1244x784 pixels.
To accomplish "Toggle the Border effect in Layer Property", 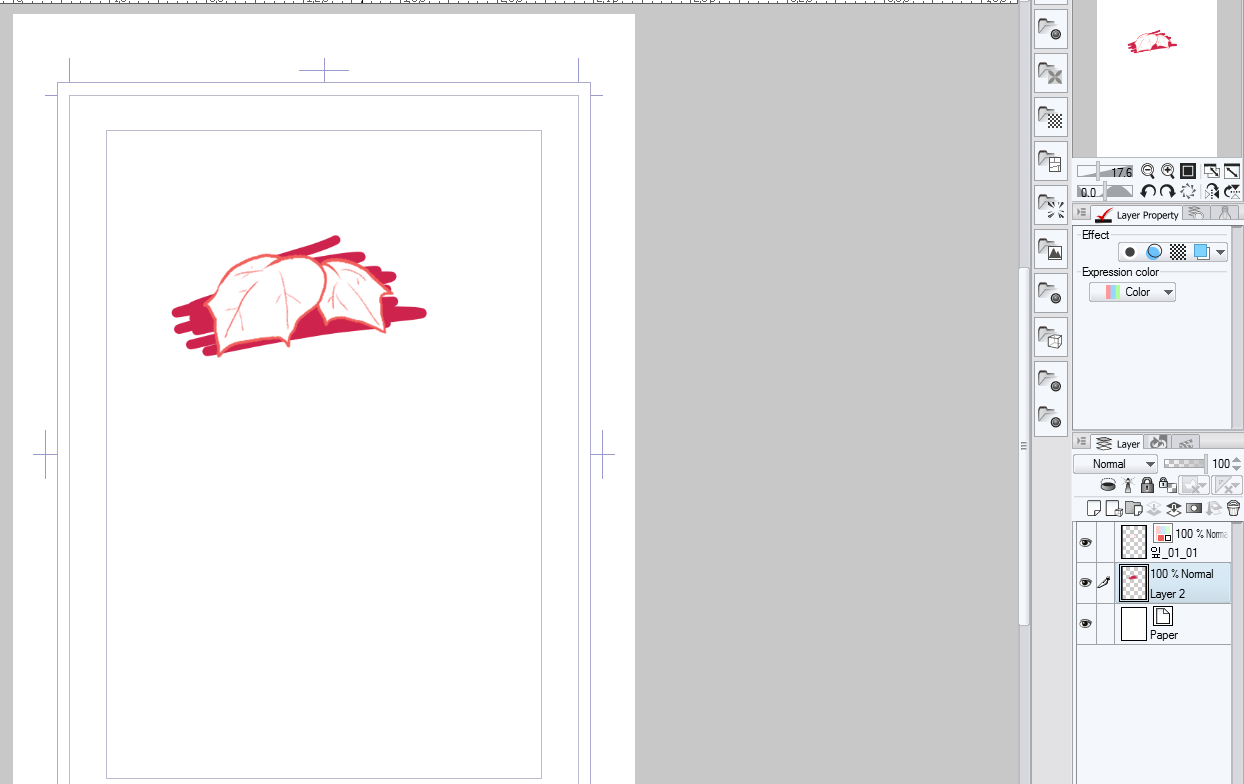I will 1130,252.
